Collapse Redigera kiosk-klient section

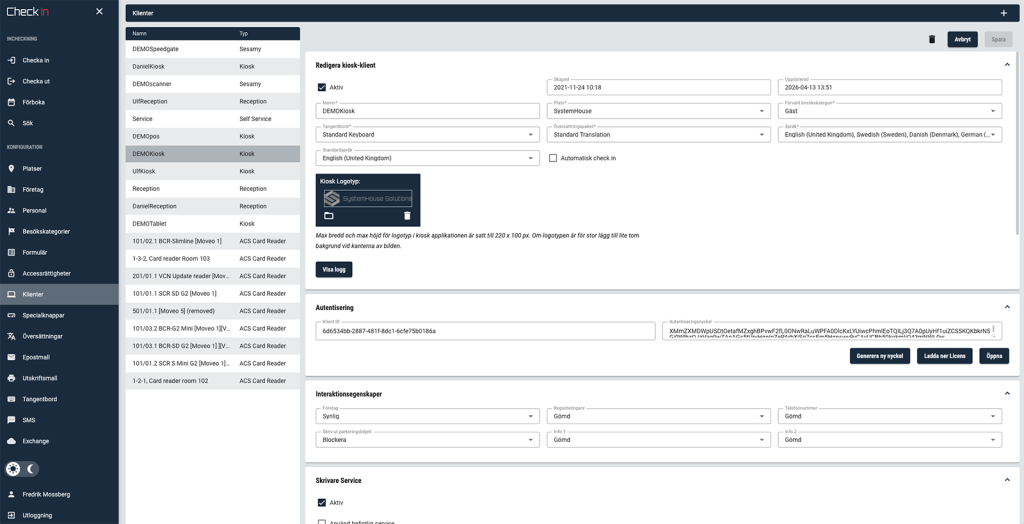pyautogui.click(x=1007, y=65)
